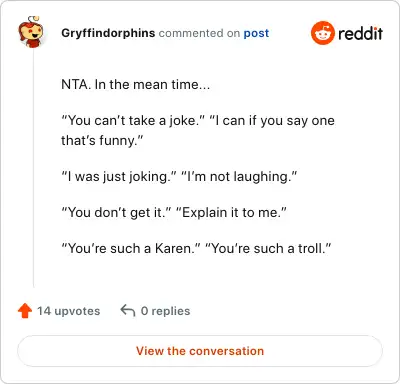
Task: Click the Reddit snoo logo icon
Action: (323, 33)
